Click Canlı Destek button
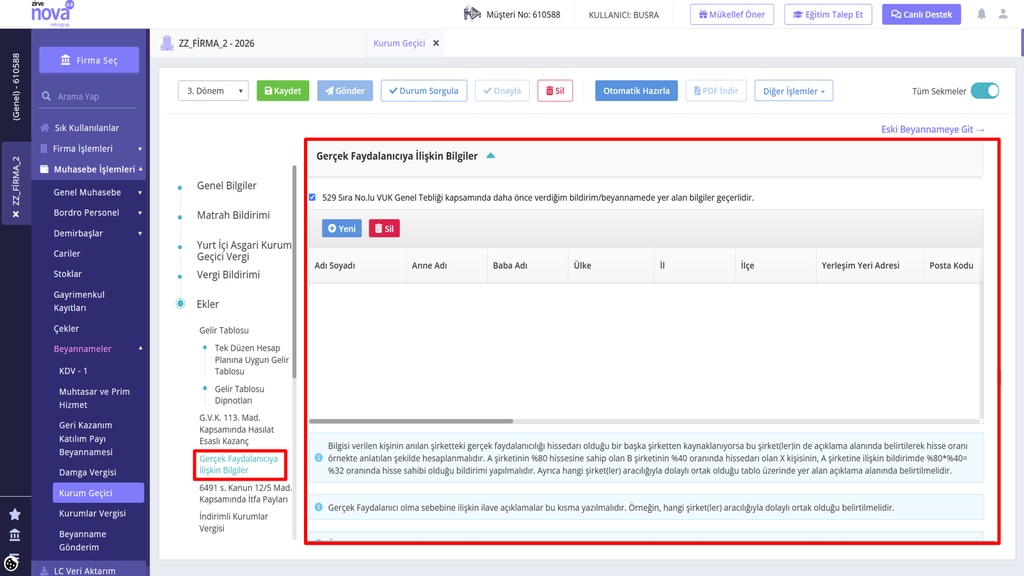This screenshot has height=576, width=1024. 921,14
